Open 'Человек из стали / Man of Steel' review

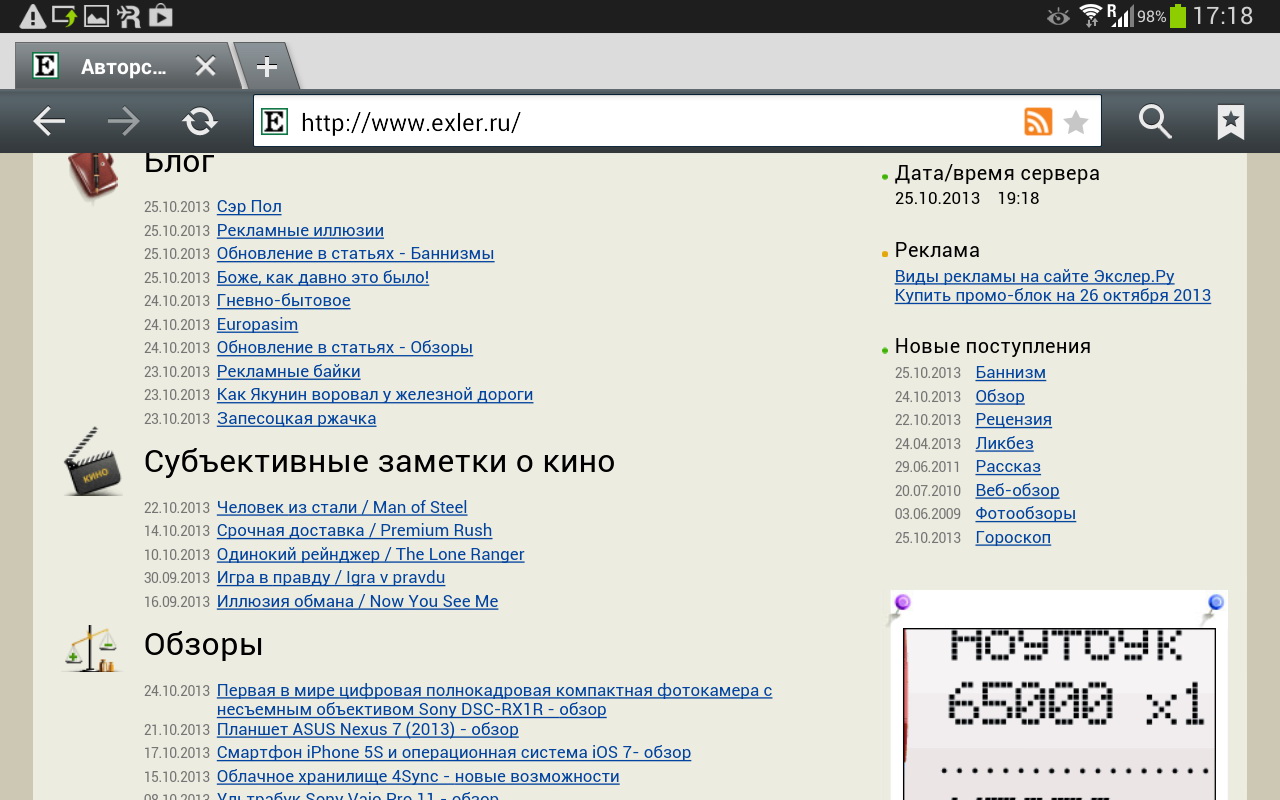342,508
